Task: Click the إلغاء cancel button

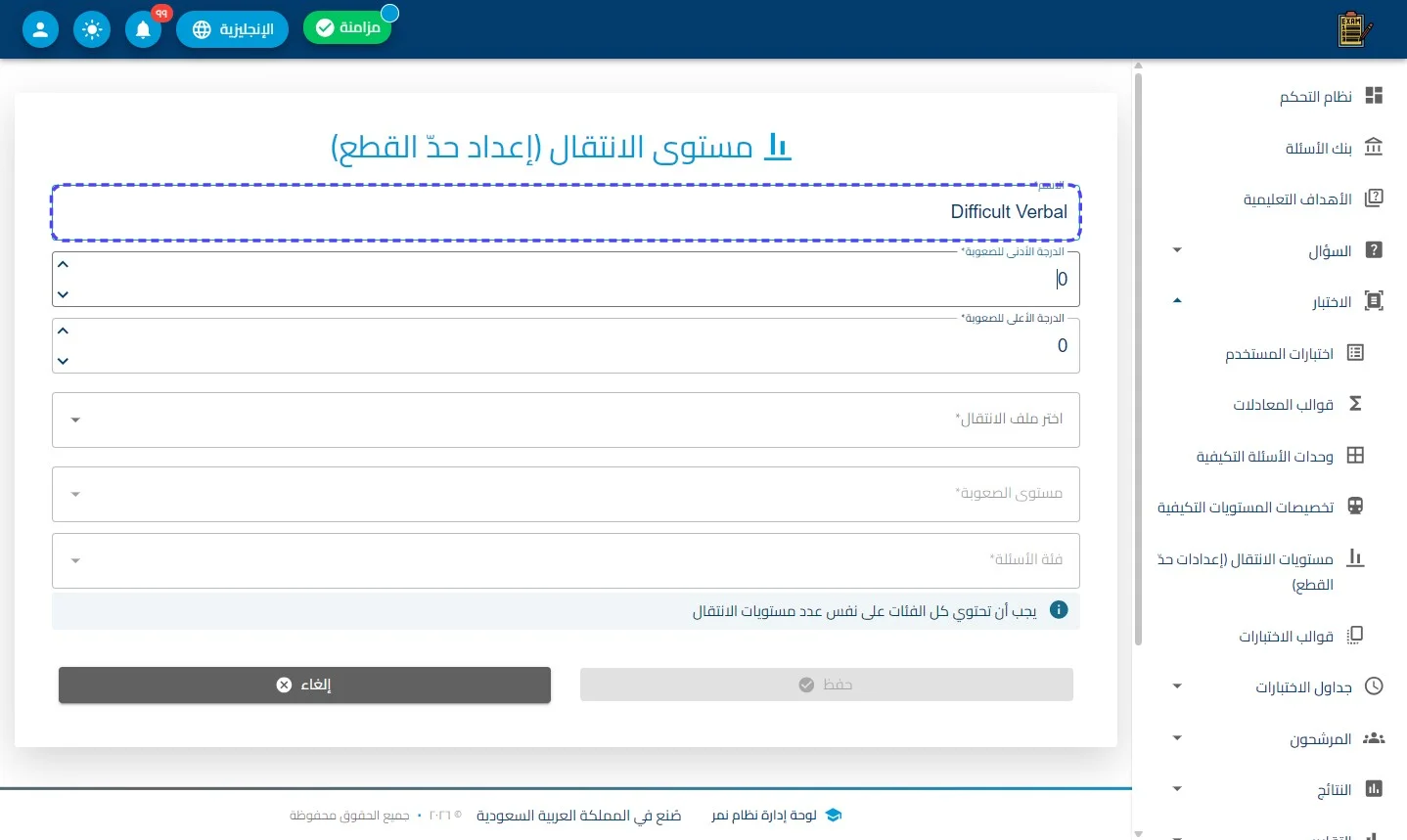Action: tap(304, 685)
